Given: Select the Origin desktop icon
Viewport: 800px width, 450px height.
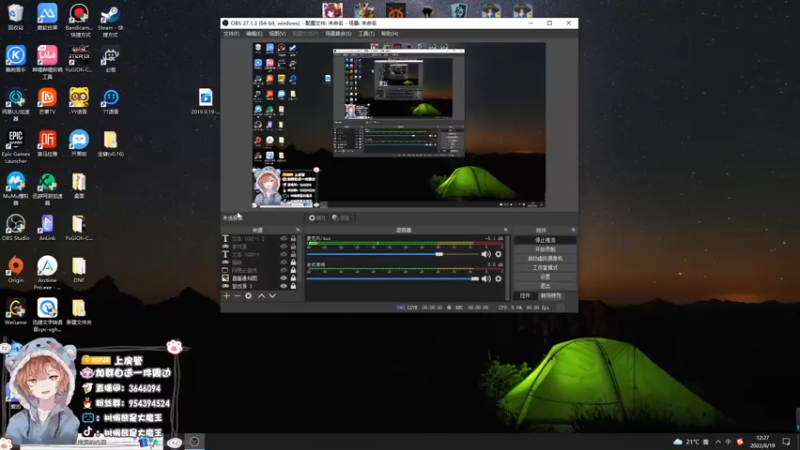Looking at the screenshot, I should [x=15, y=269].
